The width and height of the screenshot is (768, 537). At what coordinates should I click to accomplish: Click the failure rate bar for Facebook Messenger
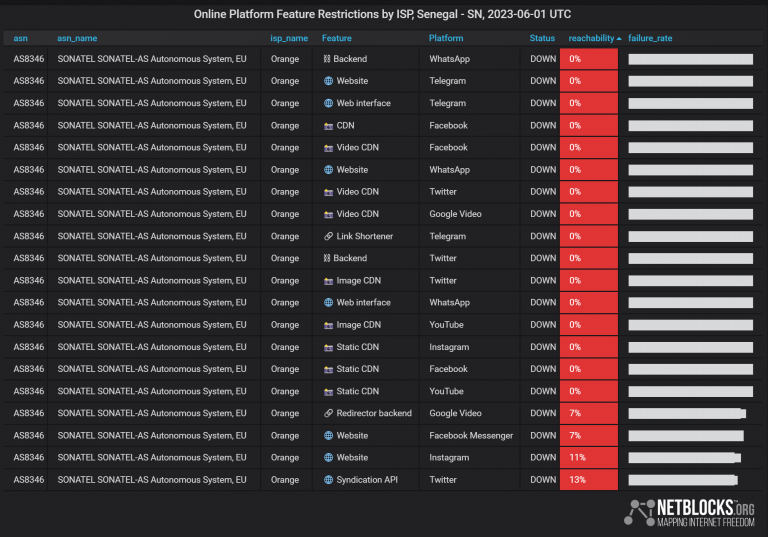[x=686, y=436]
